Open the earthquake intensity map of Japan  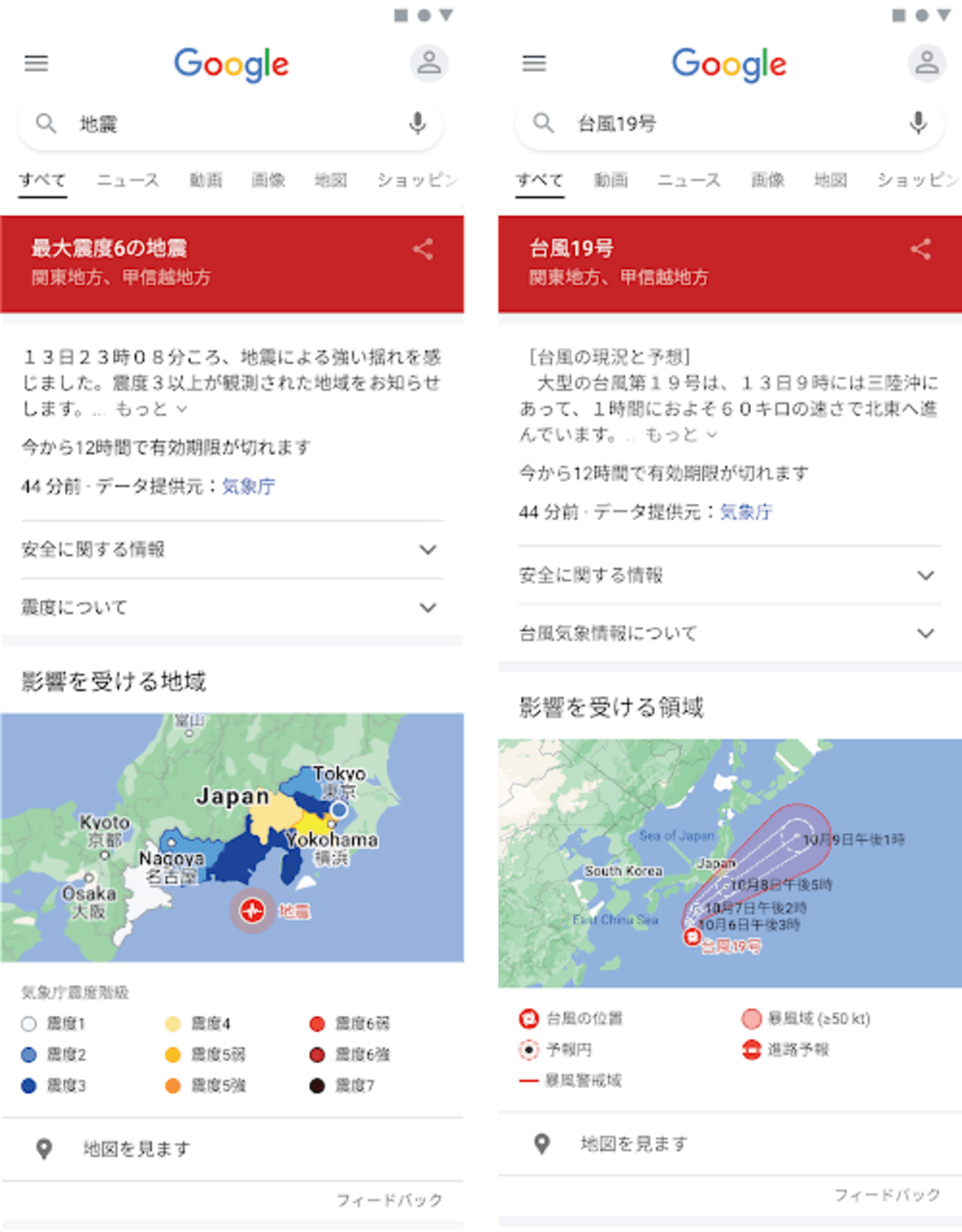tap(232, 837)
